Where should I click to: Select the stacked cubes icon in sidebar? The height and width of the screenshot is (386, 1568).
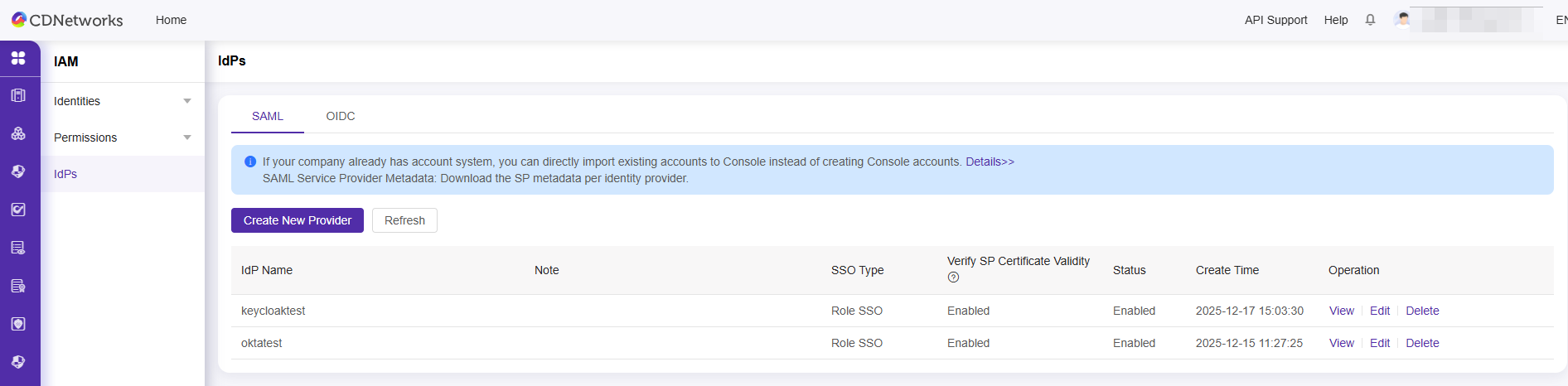tap(18, 133)
